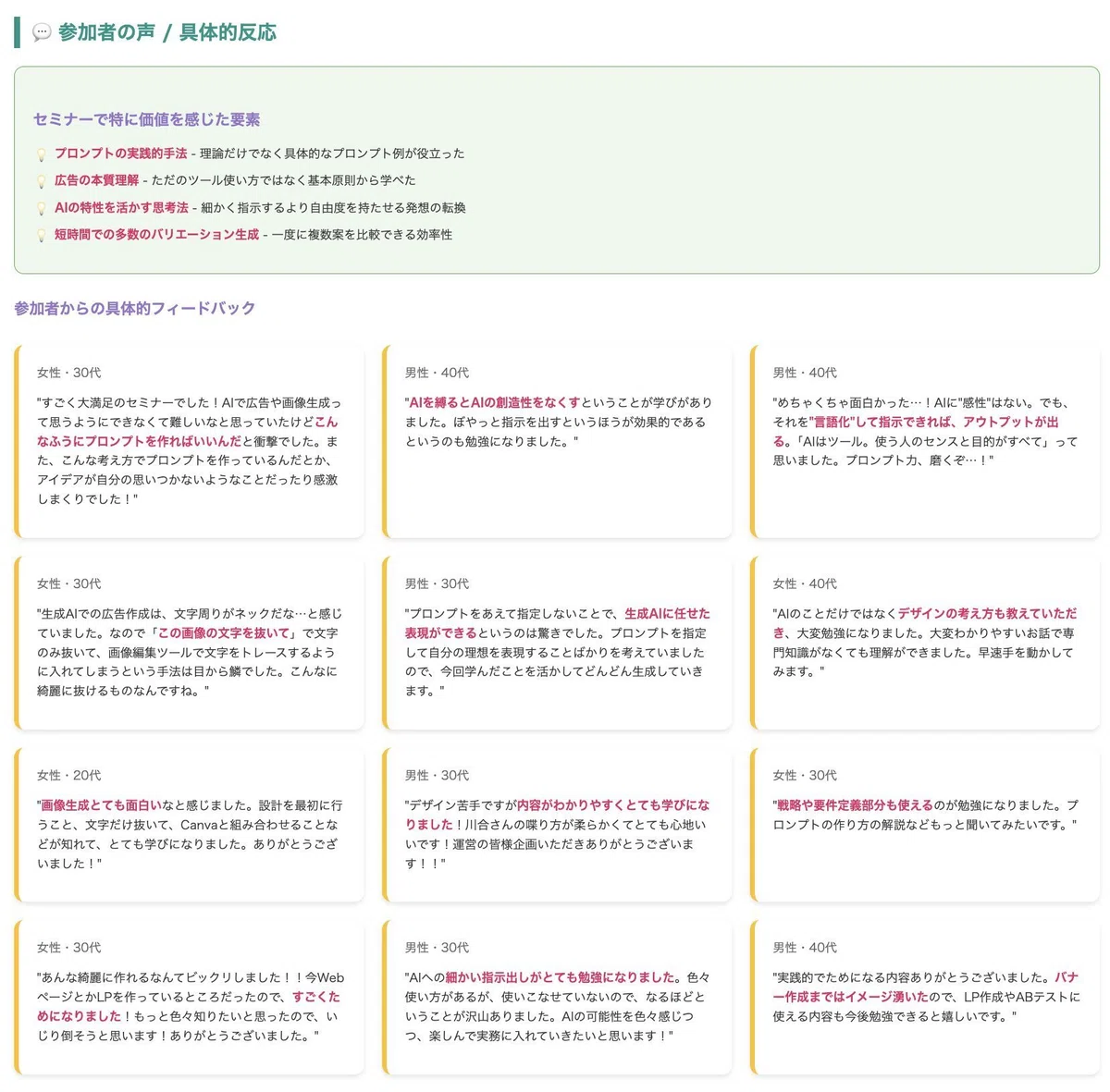Screen dimensions: 1110x1092
Task: Click the heading 参加者の声 / 具体的反応
Action: [167, 32]
